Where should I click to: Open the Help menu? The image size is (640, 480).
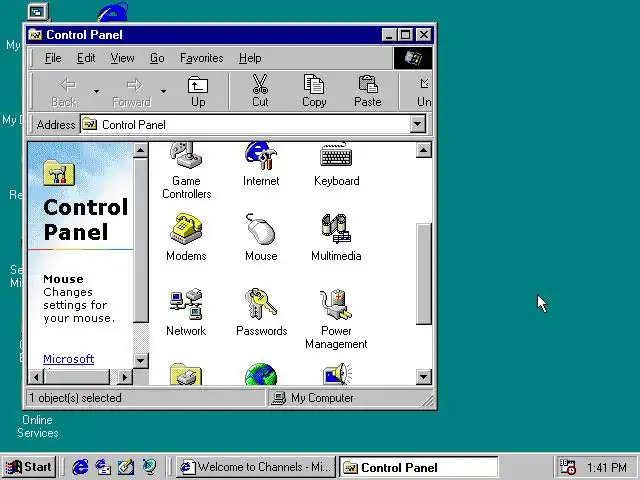[x=250, y=58]
